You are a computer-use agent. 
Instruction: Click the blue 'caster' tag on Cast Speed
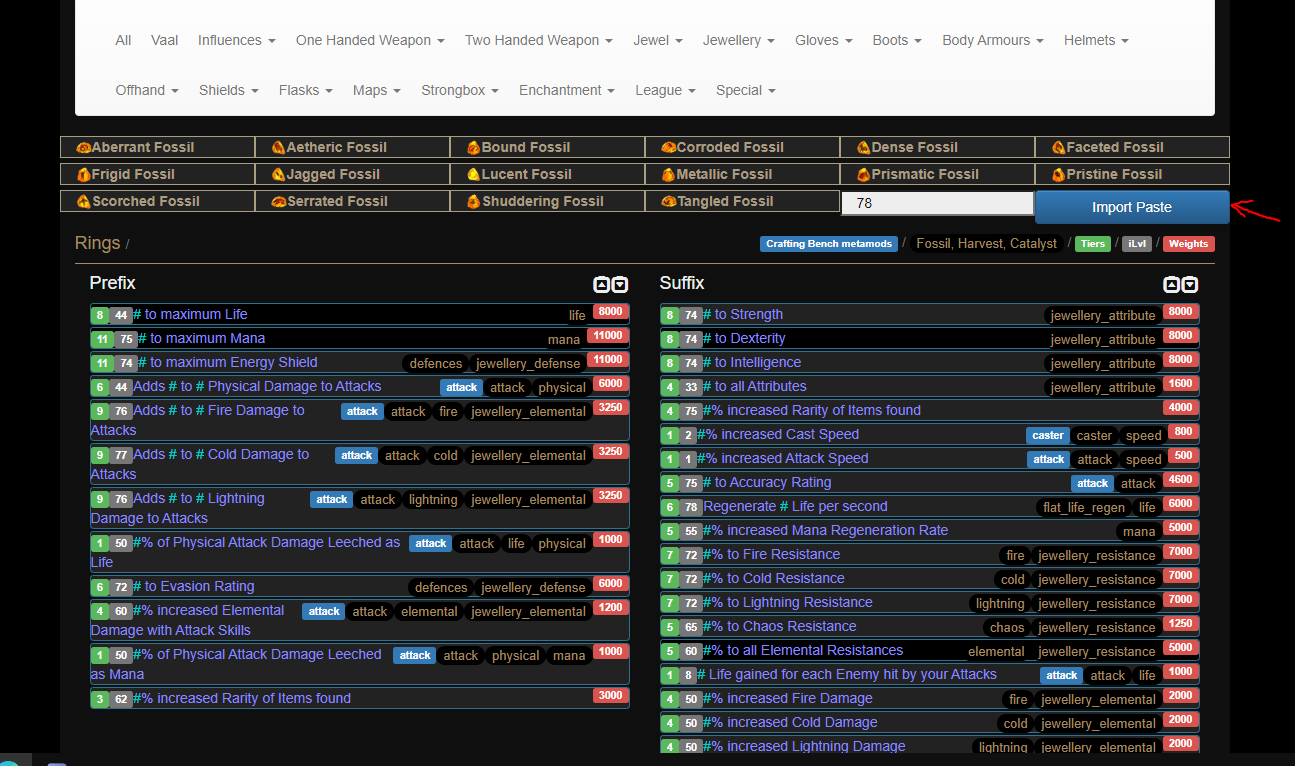point(1048,435)
